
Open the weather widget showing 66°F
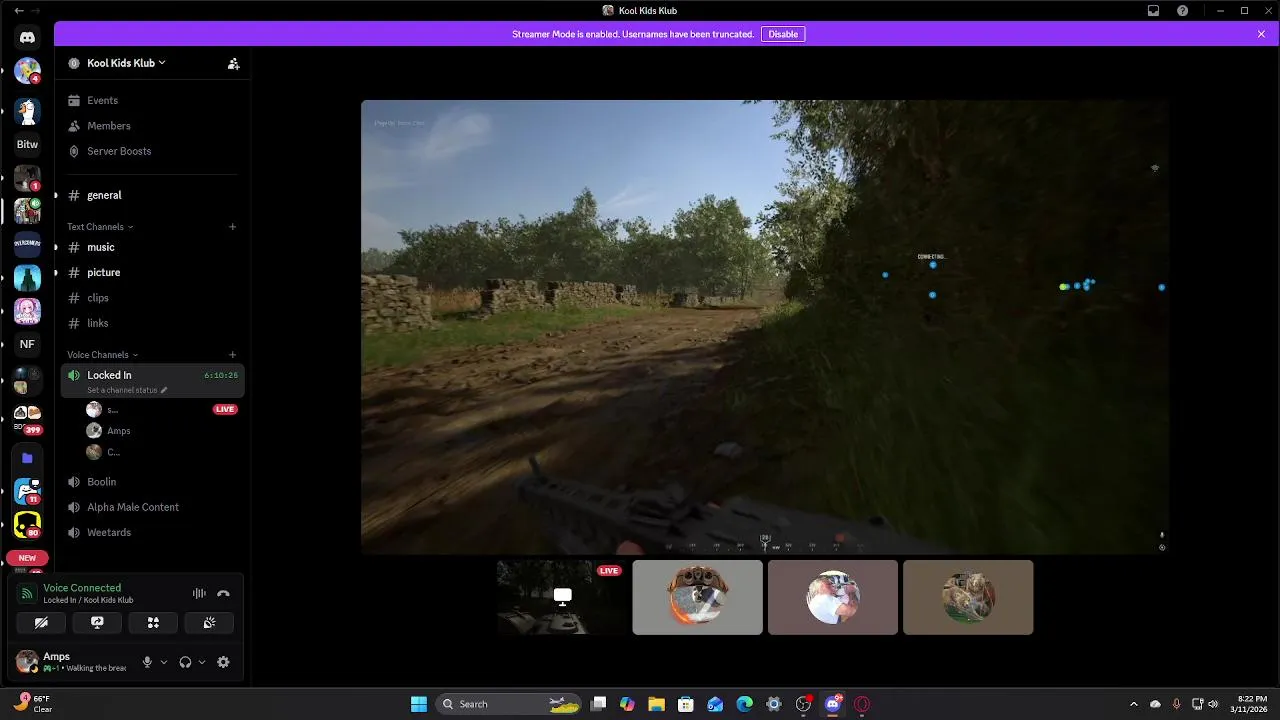click(x=33, y=704)
